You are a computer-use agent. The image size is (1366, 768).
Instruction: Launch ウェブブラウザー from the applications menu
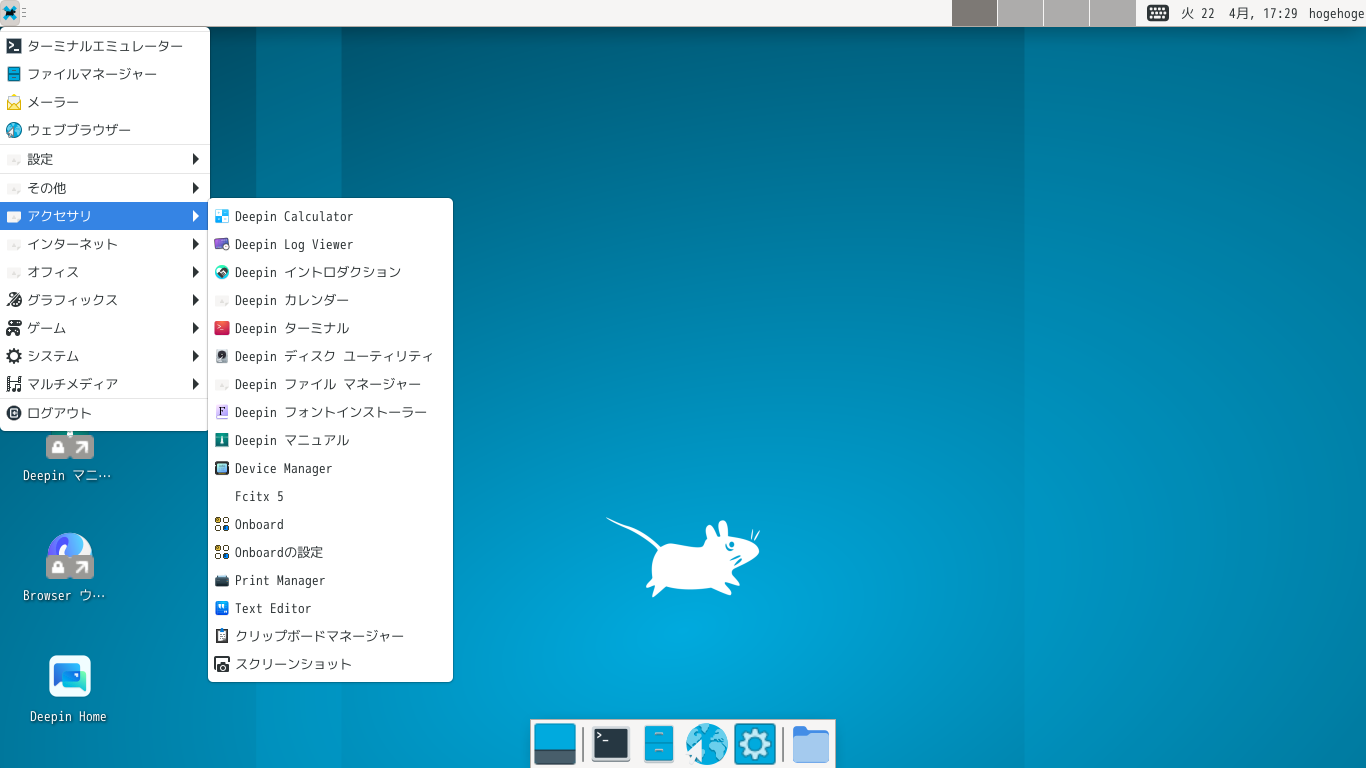105,130
